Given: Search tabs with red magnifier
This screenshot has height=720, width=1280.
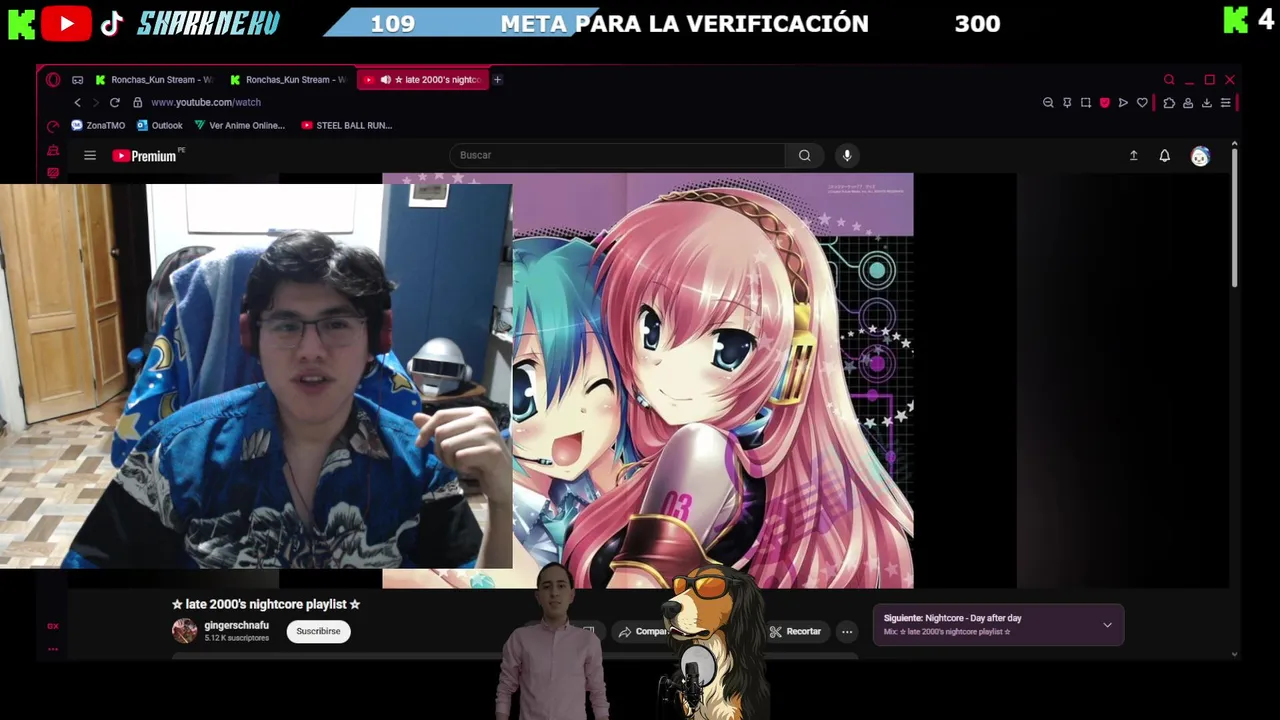Looking at the screenshot, I should point(1169,80).
